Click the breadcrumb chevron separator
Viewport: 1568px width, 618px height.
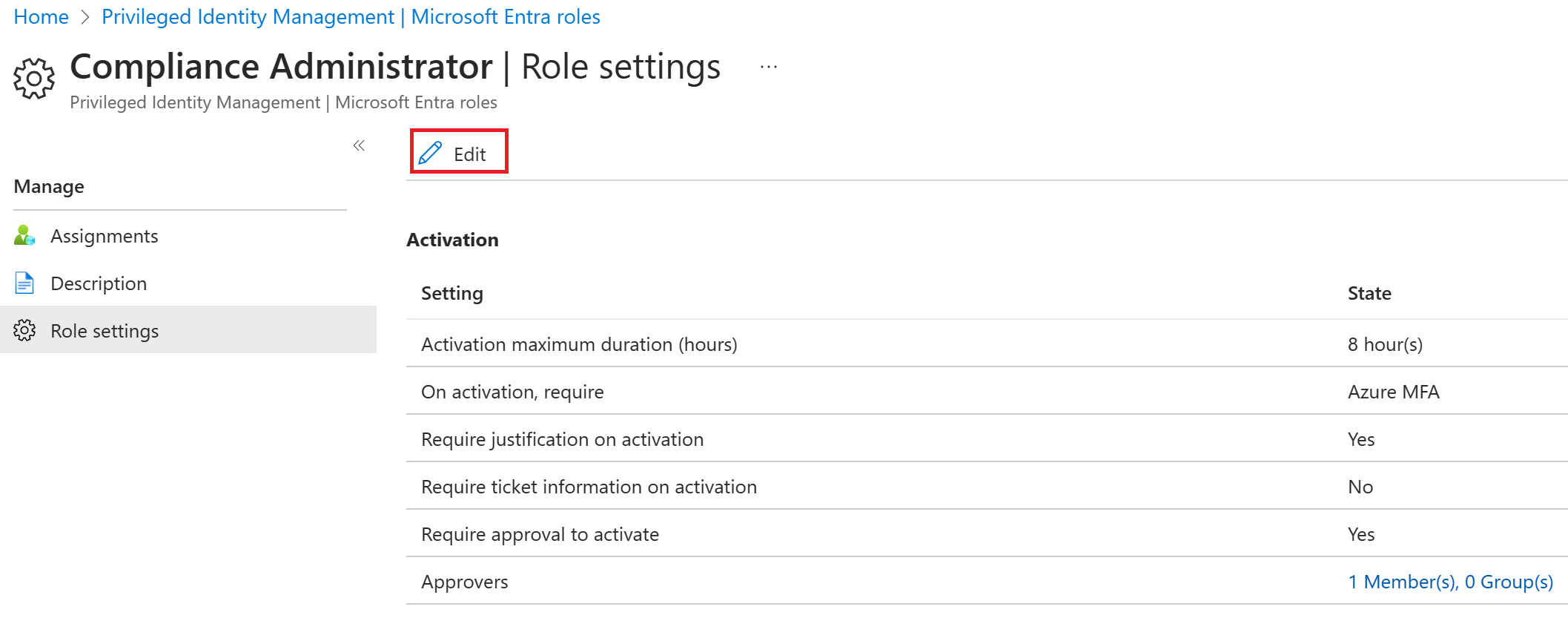point(85,17)
